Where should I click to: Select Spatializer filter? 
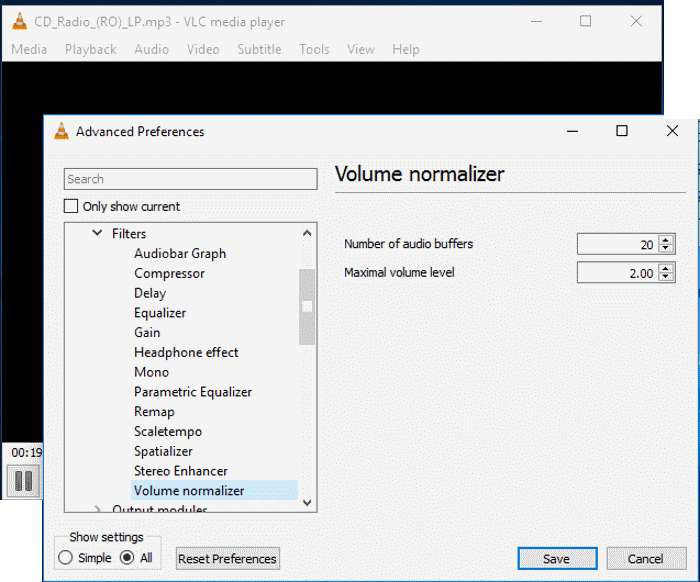click(163, 451)
